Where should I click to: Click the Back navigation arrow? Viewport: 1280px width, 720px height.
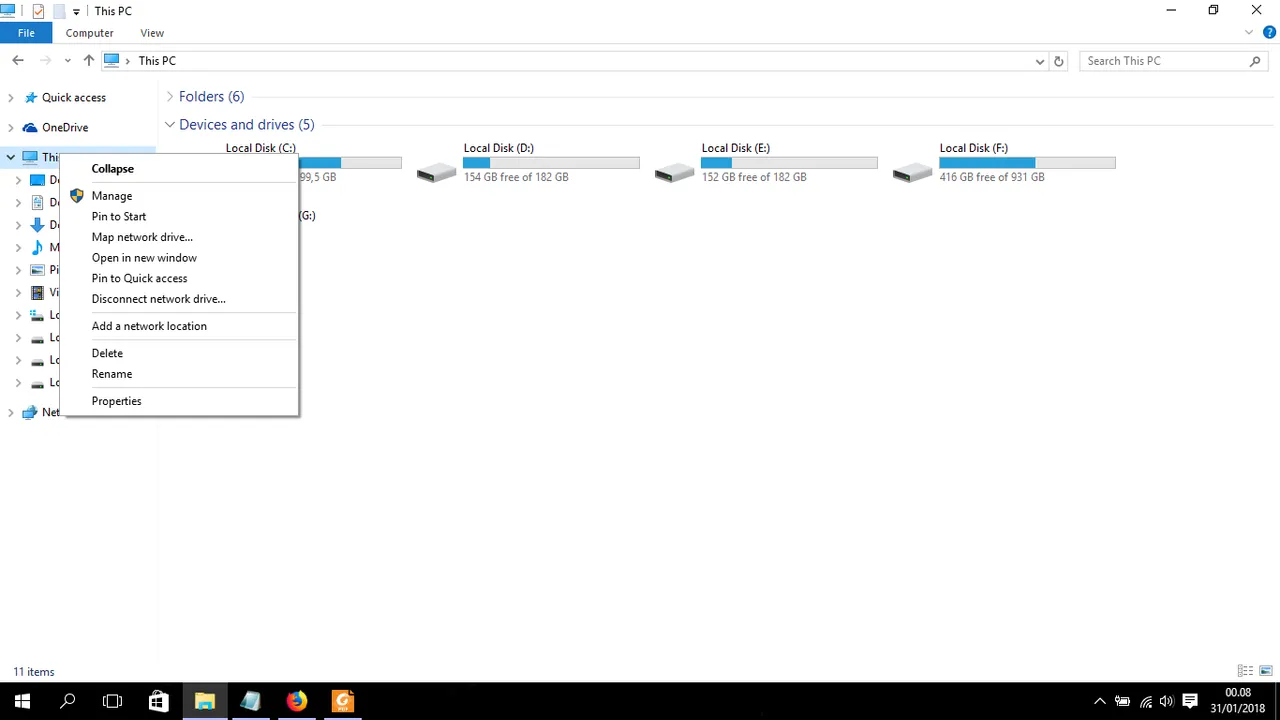18,61
